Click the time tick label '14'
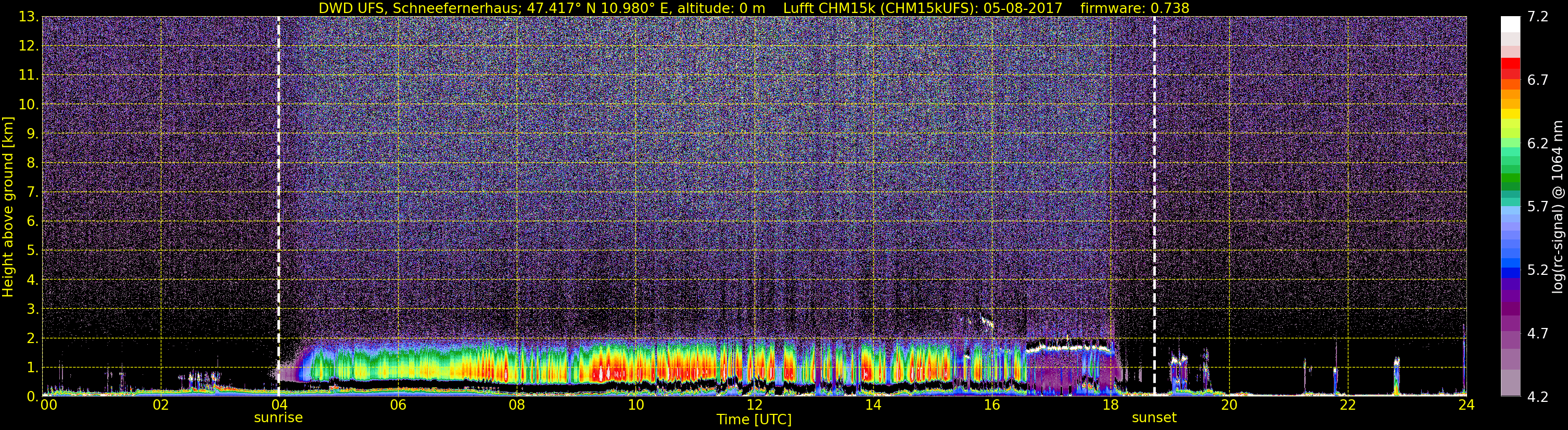The image size is (1568, 430). [873, 405]
